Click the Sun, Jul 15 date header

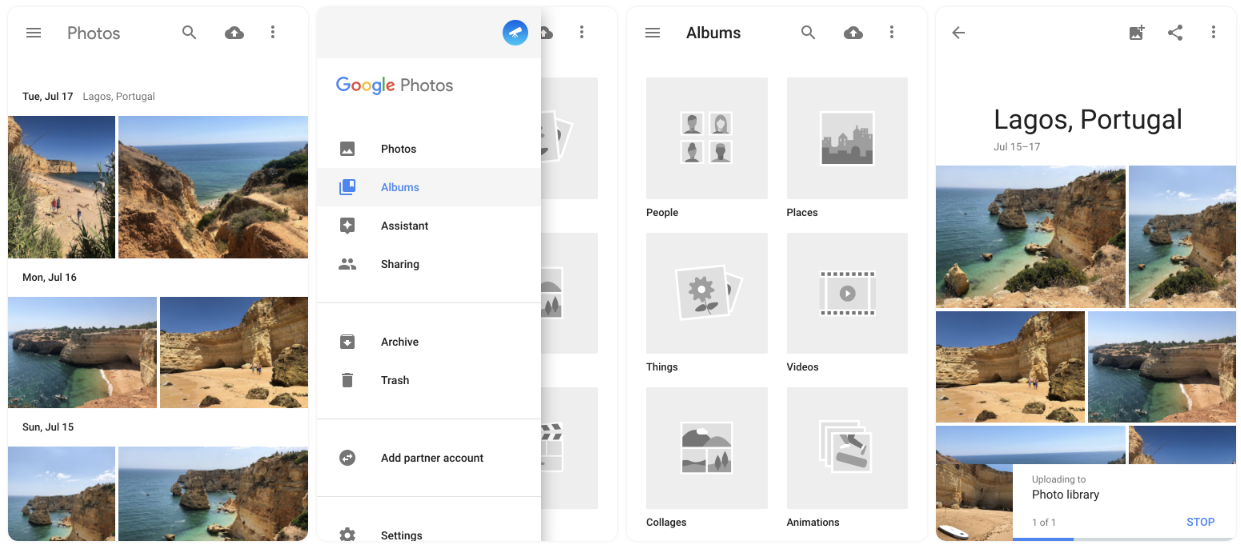[48, 427]
